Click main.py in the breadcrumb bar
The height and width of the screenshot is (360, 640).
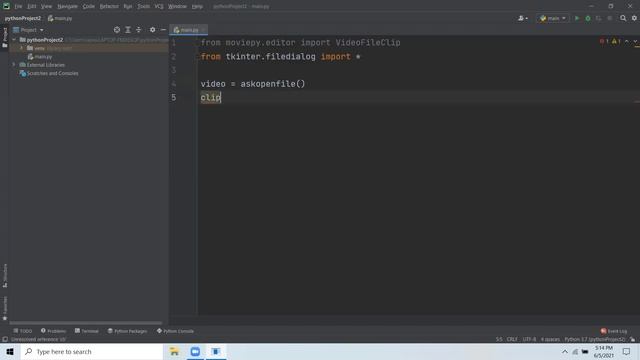coord(60,18)
